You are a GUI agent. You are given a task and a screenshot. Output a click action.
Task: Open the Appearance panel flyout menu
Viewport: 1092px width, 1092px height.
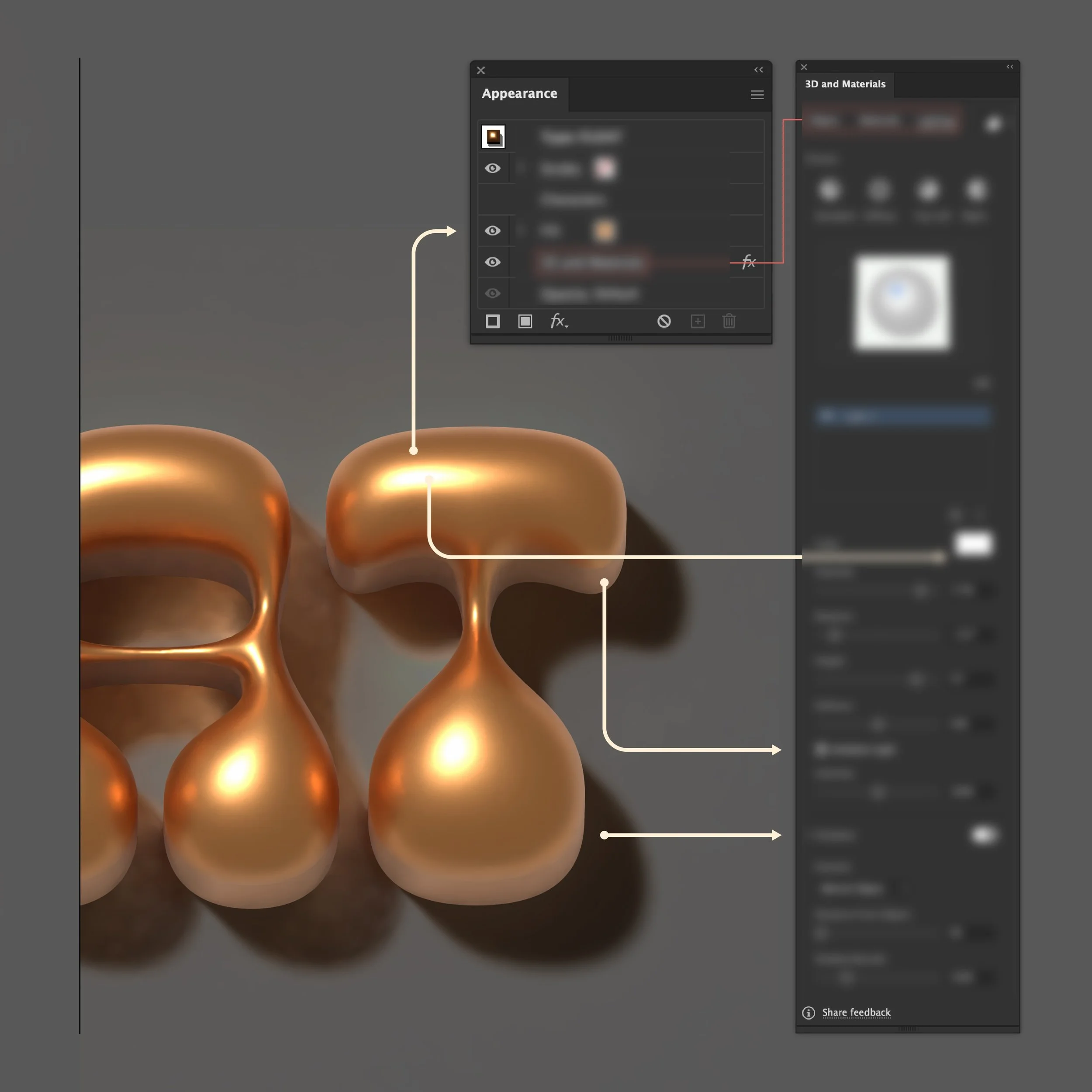click(757, 94)
